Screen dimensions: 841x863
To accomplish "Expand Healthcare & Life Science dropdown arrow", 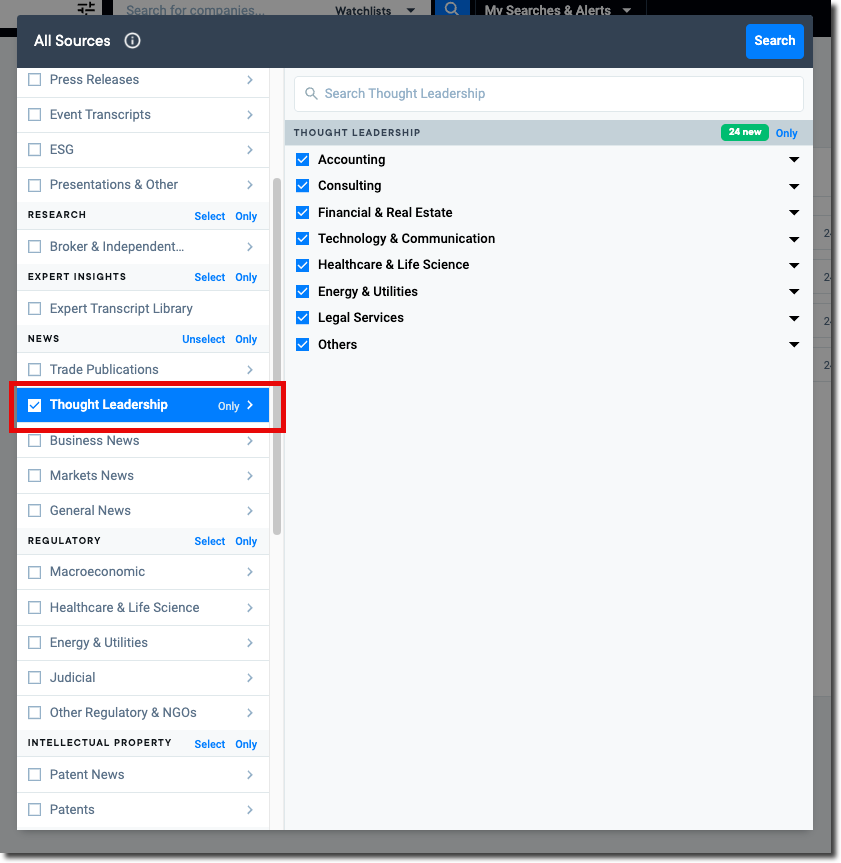I will click(x=794, y=266).
